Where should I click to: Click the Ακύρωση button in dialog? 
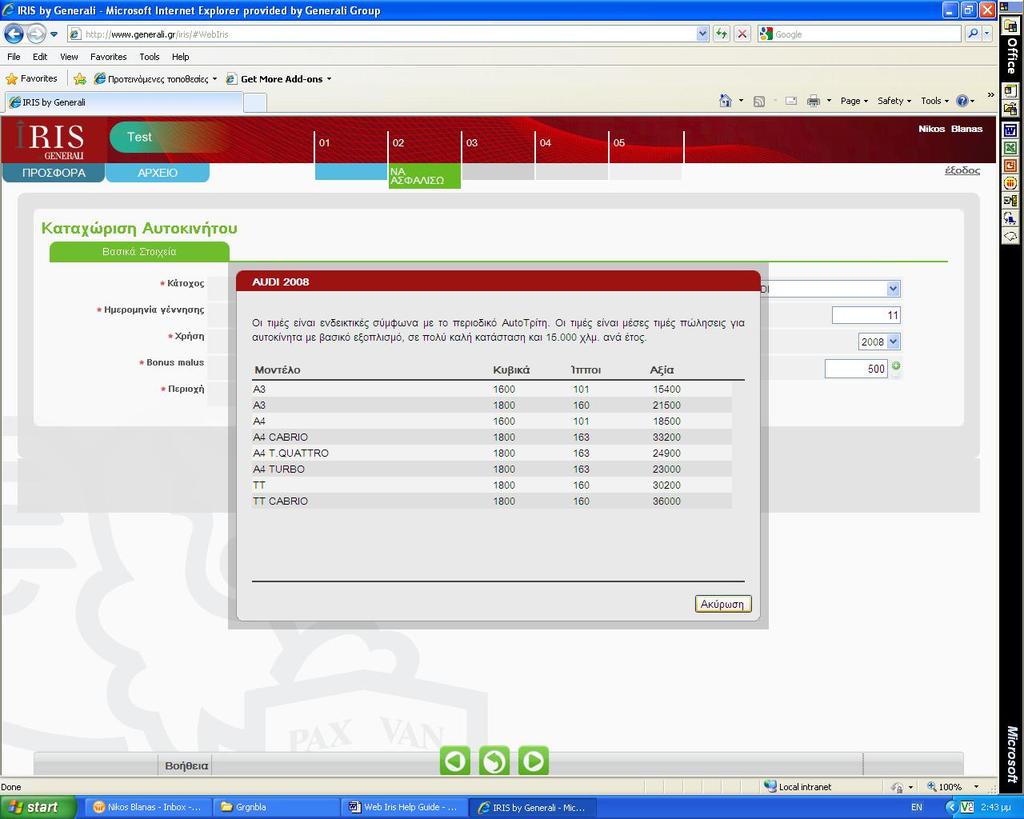722,604
